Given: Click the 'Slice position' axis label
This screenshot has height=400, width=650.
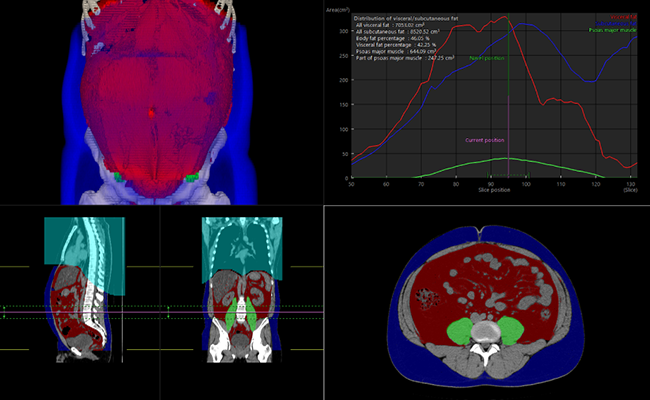Looking at the screenshot, I should (x=490, y=190).
